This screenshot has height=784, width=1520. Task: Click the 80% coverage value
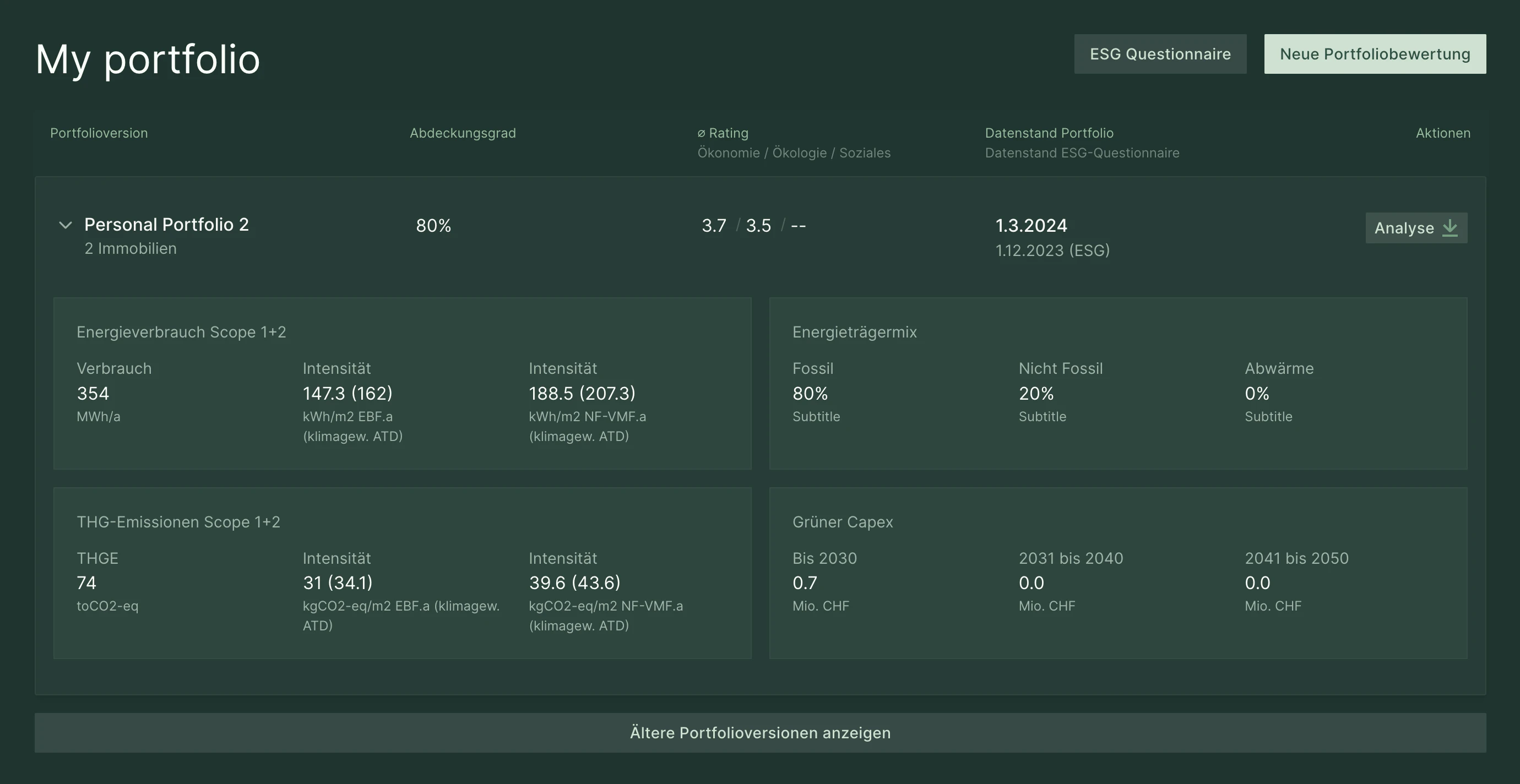(433, 225)
